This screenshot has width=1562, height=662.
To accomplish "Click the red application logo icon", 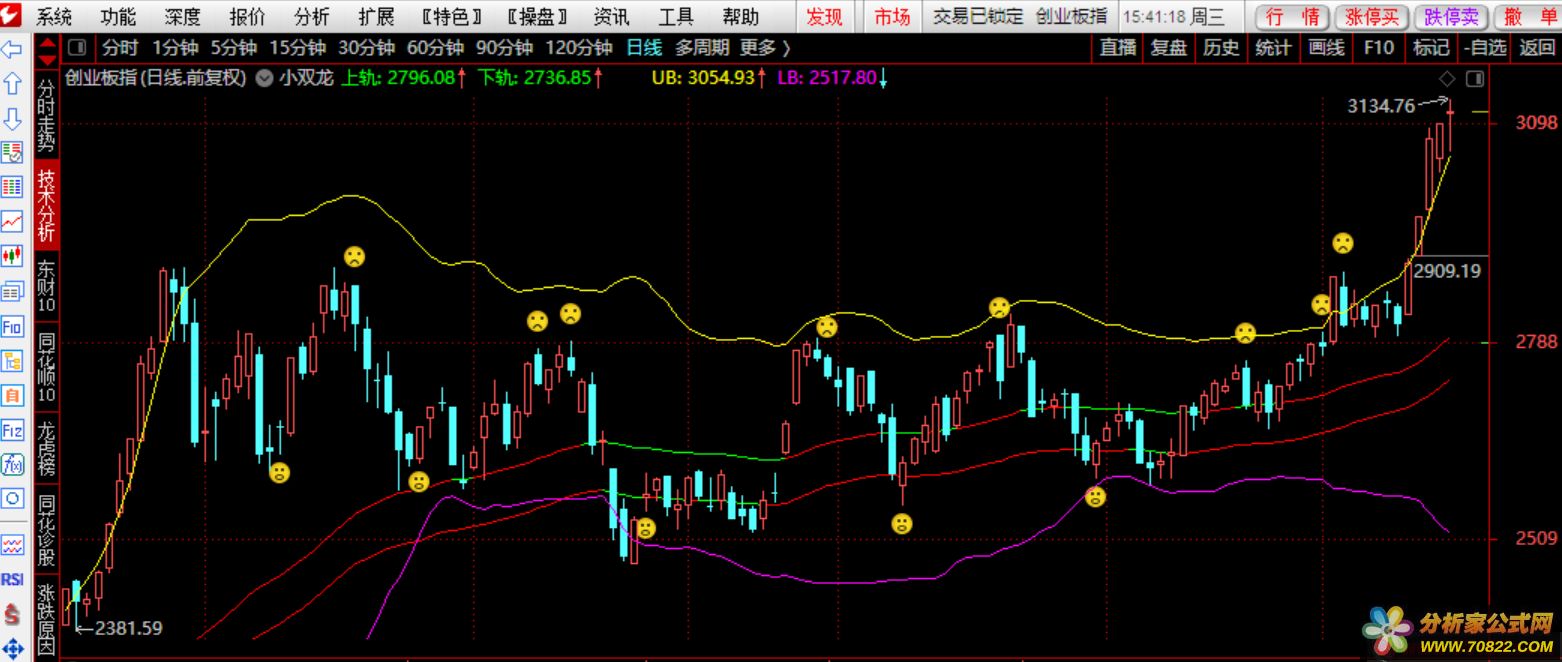I will pos(12,15).
